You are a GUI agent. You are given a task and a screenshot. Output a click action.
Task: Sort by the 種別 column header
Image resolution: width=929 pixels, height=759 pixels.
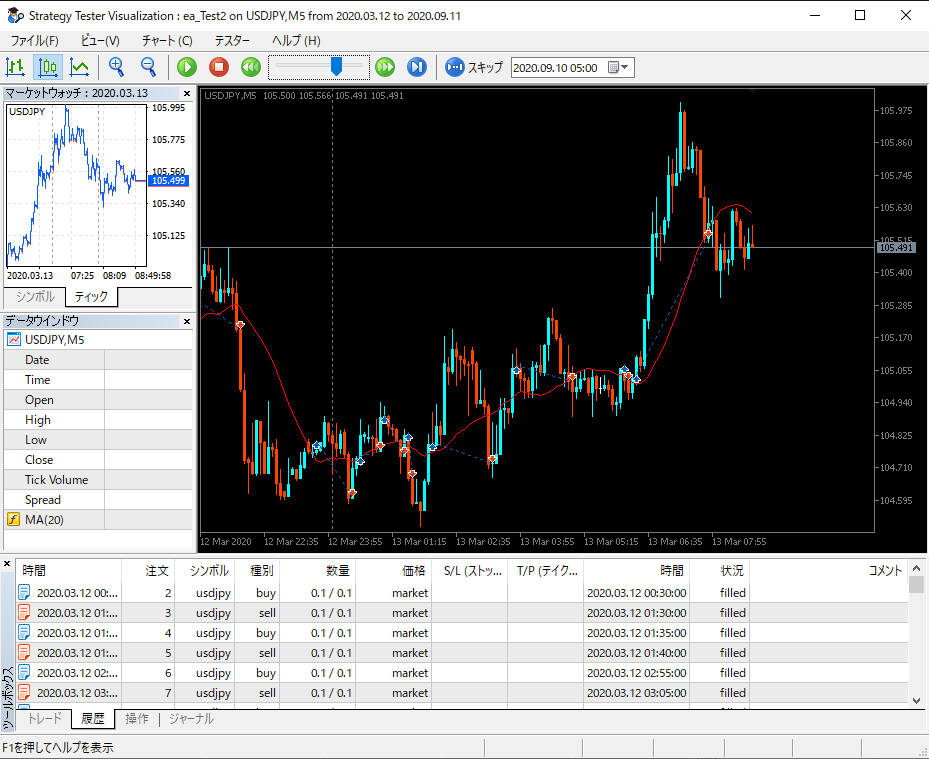[257, 570]
